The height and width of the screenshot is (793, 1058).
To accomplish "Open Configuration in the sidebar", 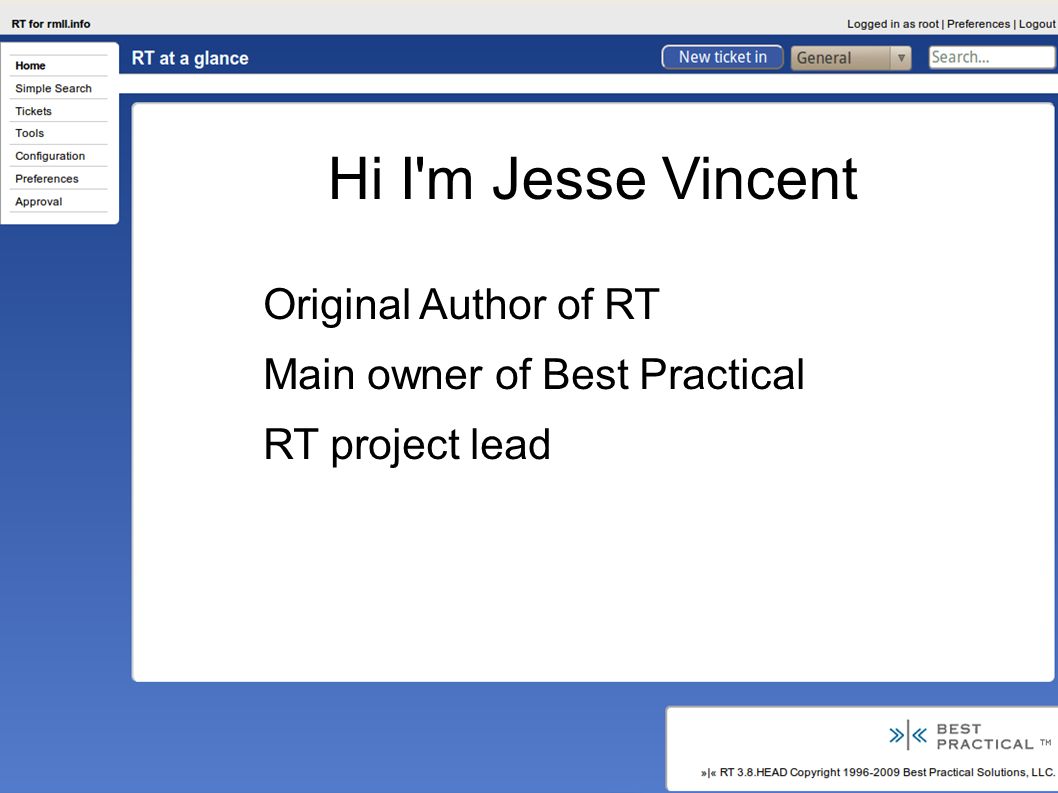I will [50, 156].
